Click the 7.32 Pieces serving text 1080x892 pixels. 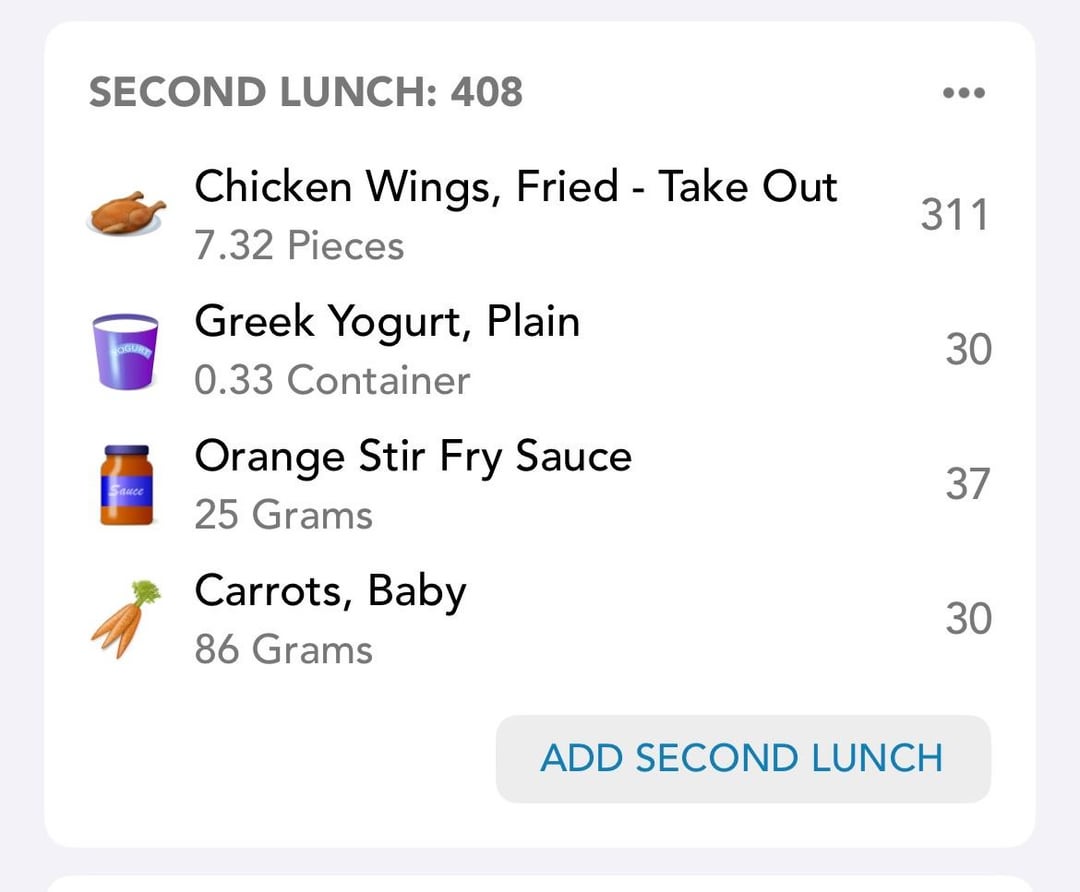(x=299, y=245)
